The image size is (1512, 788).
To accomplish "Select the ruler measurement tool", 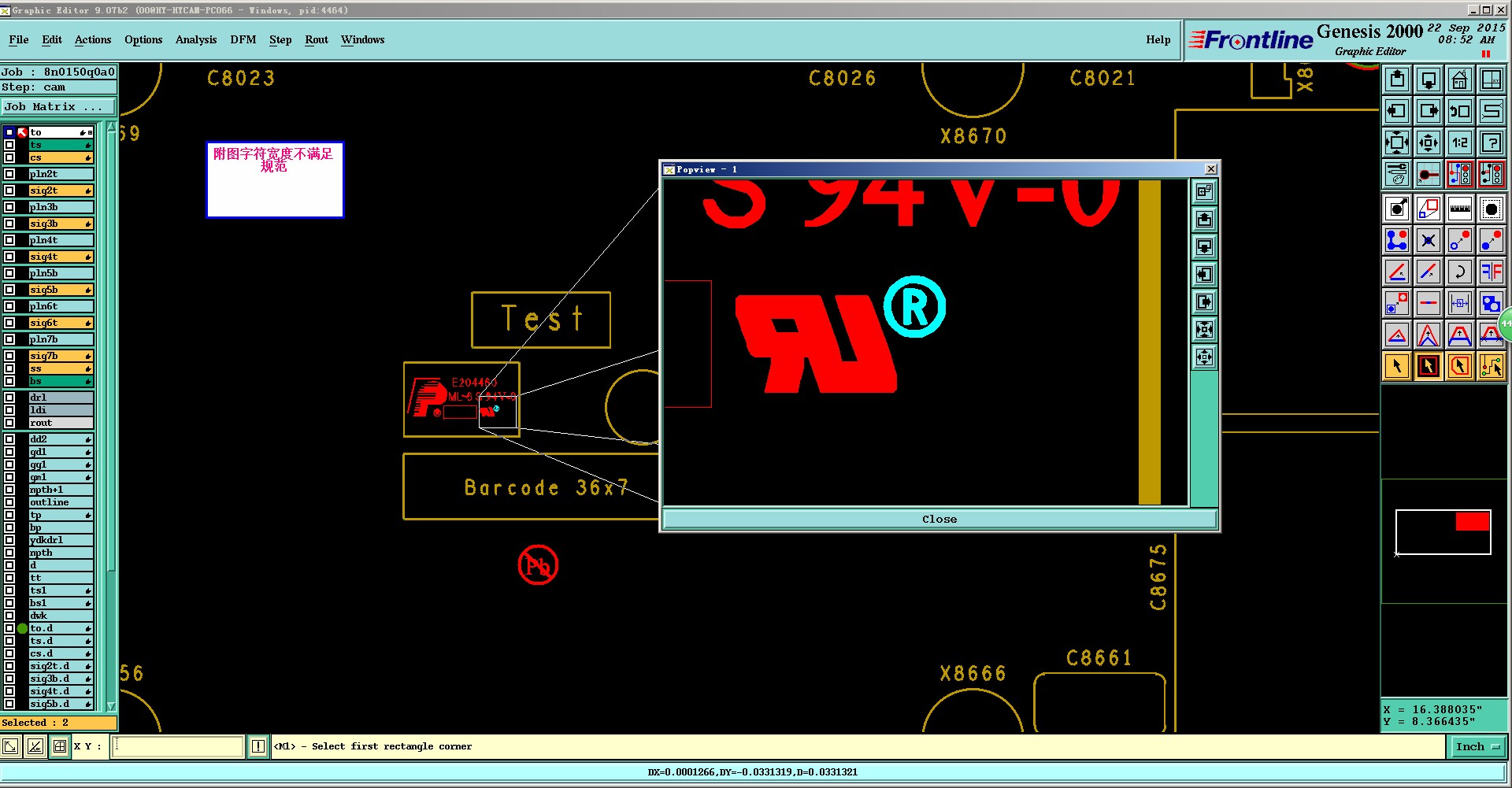I will 1460,209.
